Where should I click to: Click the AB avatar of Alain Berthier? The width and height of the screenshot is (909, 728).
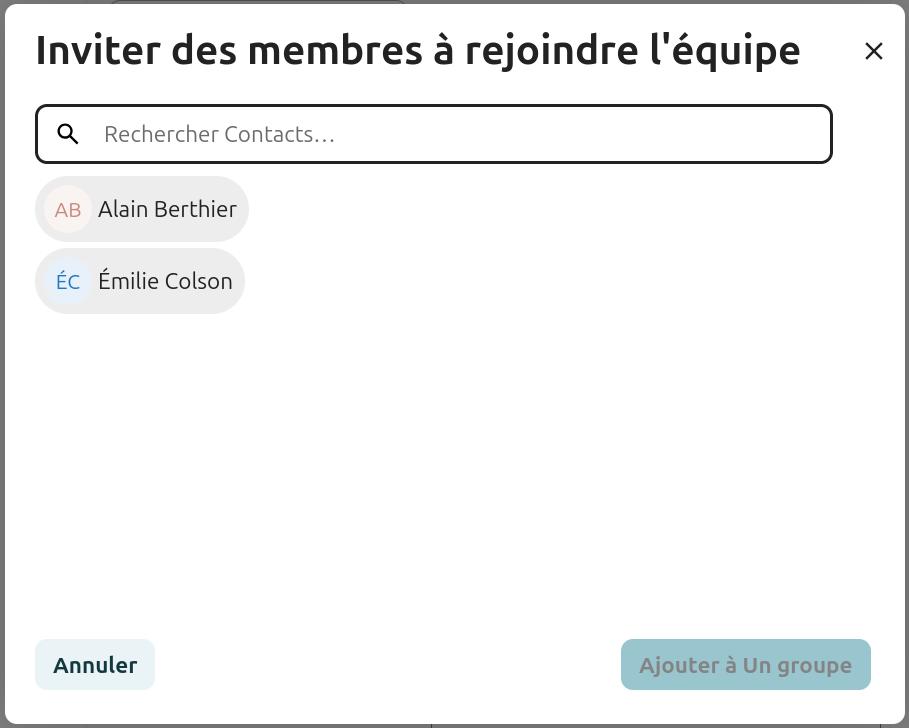click(68, 209)
